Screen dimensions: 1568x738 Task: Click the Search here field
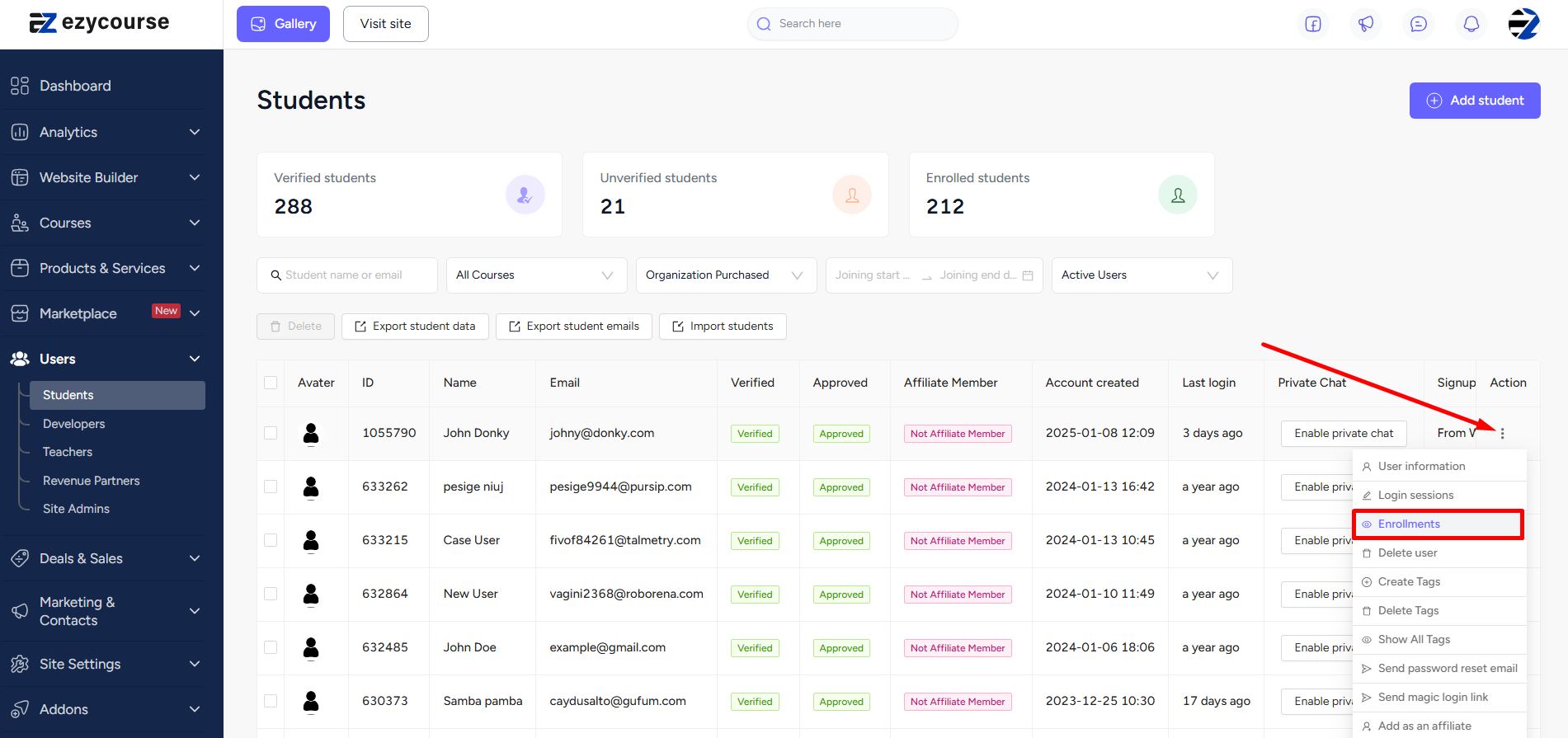pyautogui.click(x=853, y=24)
